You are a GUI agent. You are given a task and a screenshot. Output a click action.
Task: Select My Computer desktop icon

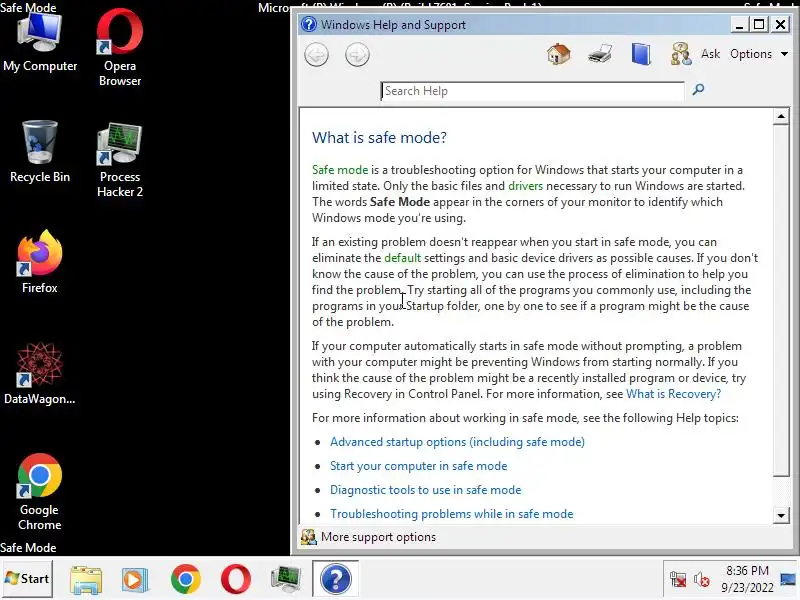[40, 41]
